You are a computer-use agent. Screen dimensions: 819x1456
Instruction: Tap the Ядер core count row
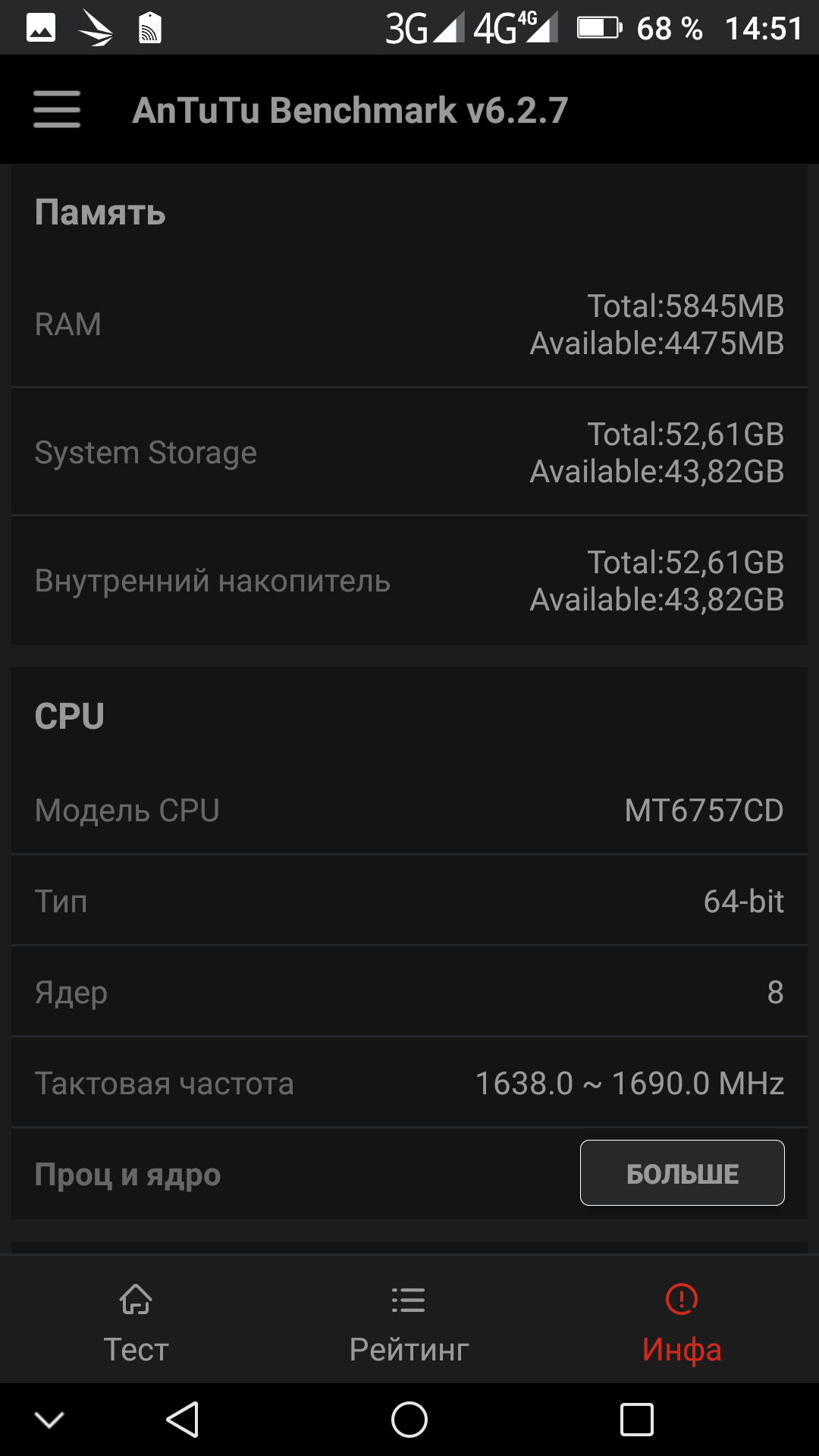click(x=409, y=992)
